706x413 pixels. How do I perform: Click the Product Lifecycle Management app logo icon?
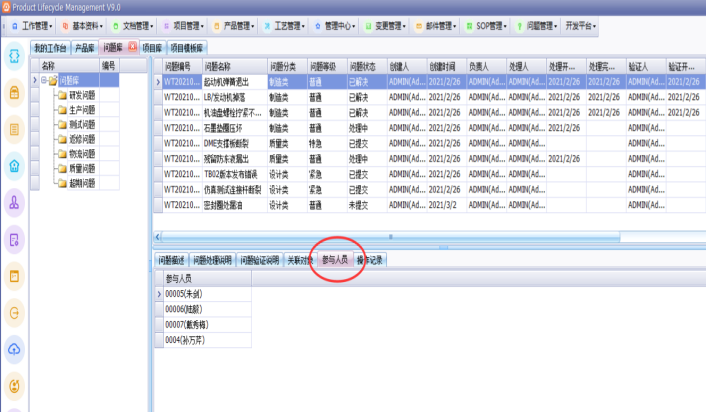click(x=6, y=7)
